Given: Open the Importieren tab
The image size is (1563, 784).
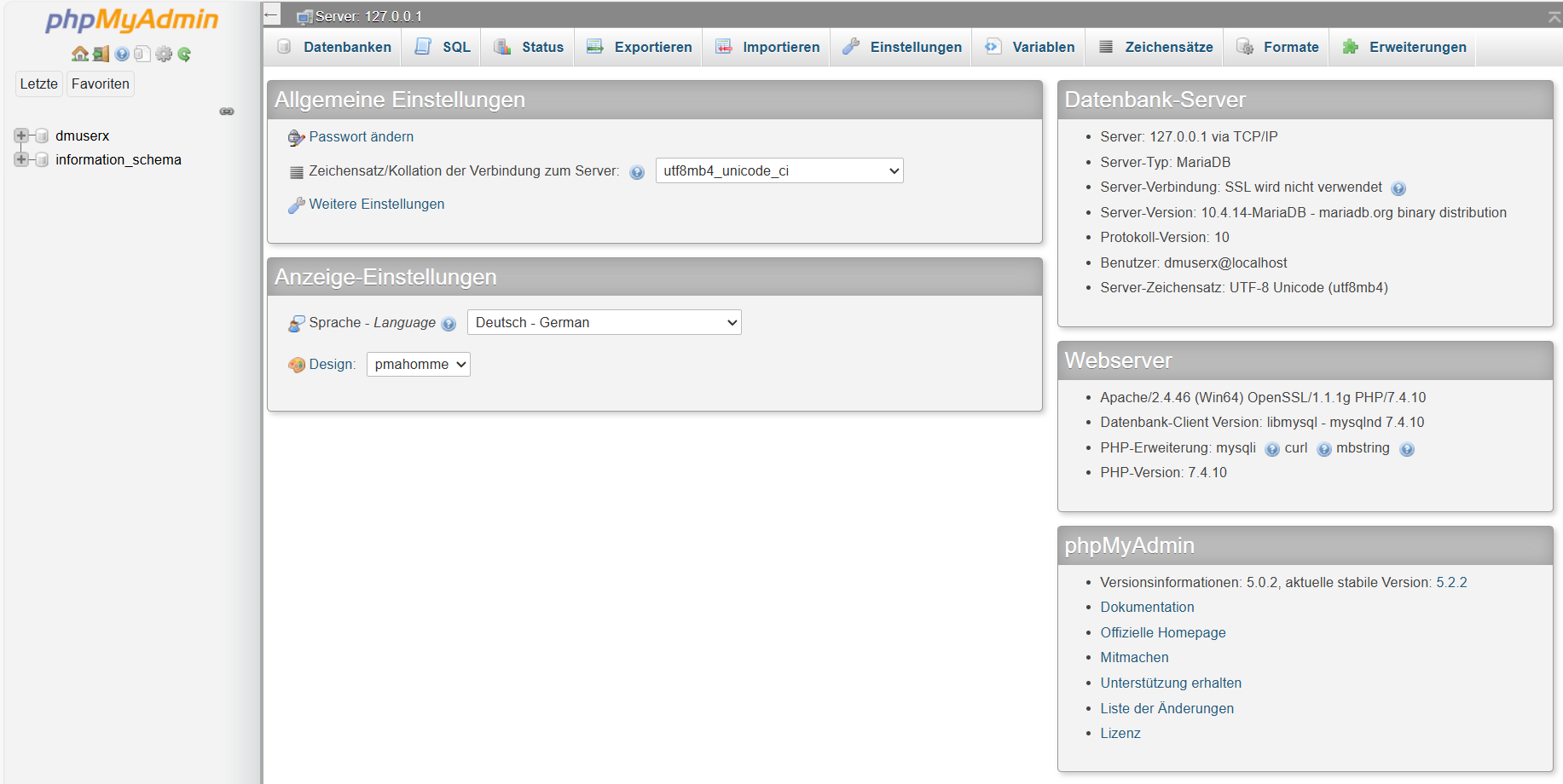Looking at the screenshot, I should tap(767, 47).
